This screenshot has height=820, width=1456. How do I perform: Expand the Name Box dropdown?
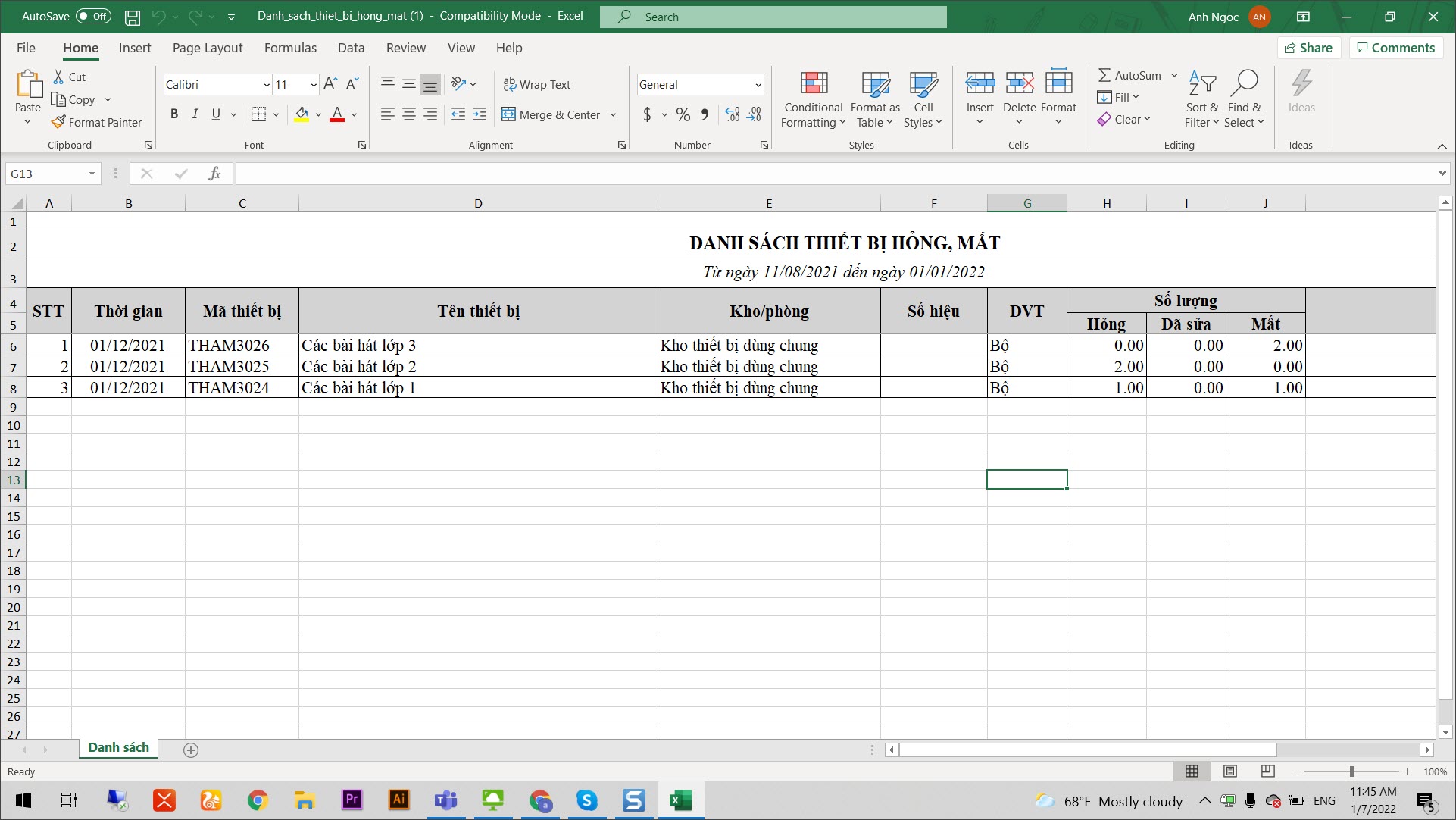coord(92,174)
